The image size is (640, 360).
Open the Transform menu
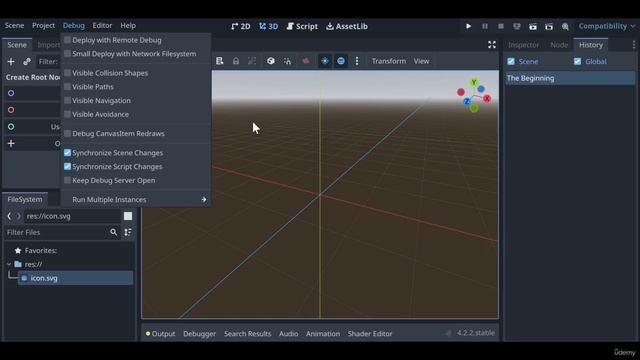click(x=389, y=61)
